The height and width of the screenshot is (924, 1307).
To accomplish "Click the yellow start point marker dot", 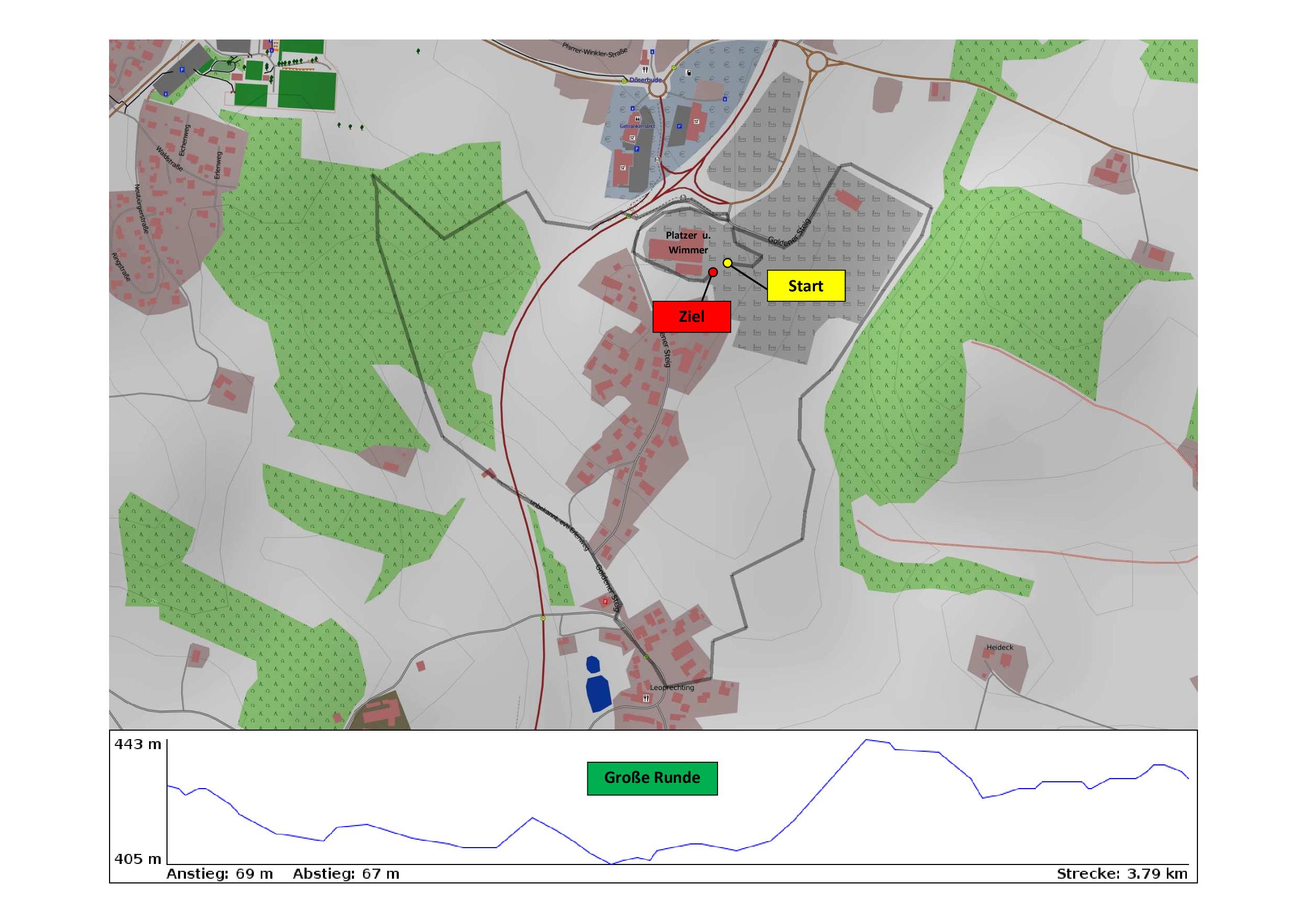I will [727, 262].
